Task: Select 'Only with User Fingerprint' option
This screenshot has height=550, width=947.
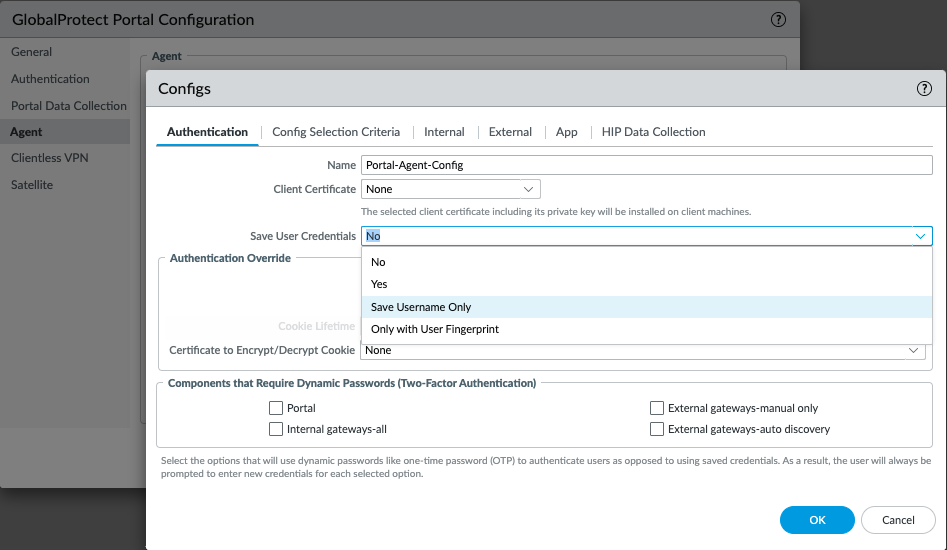Action: pos(646,329)
